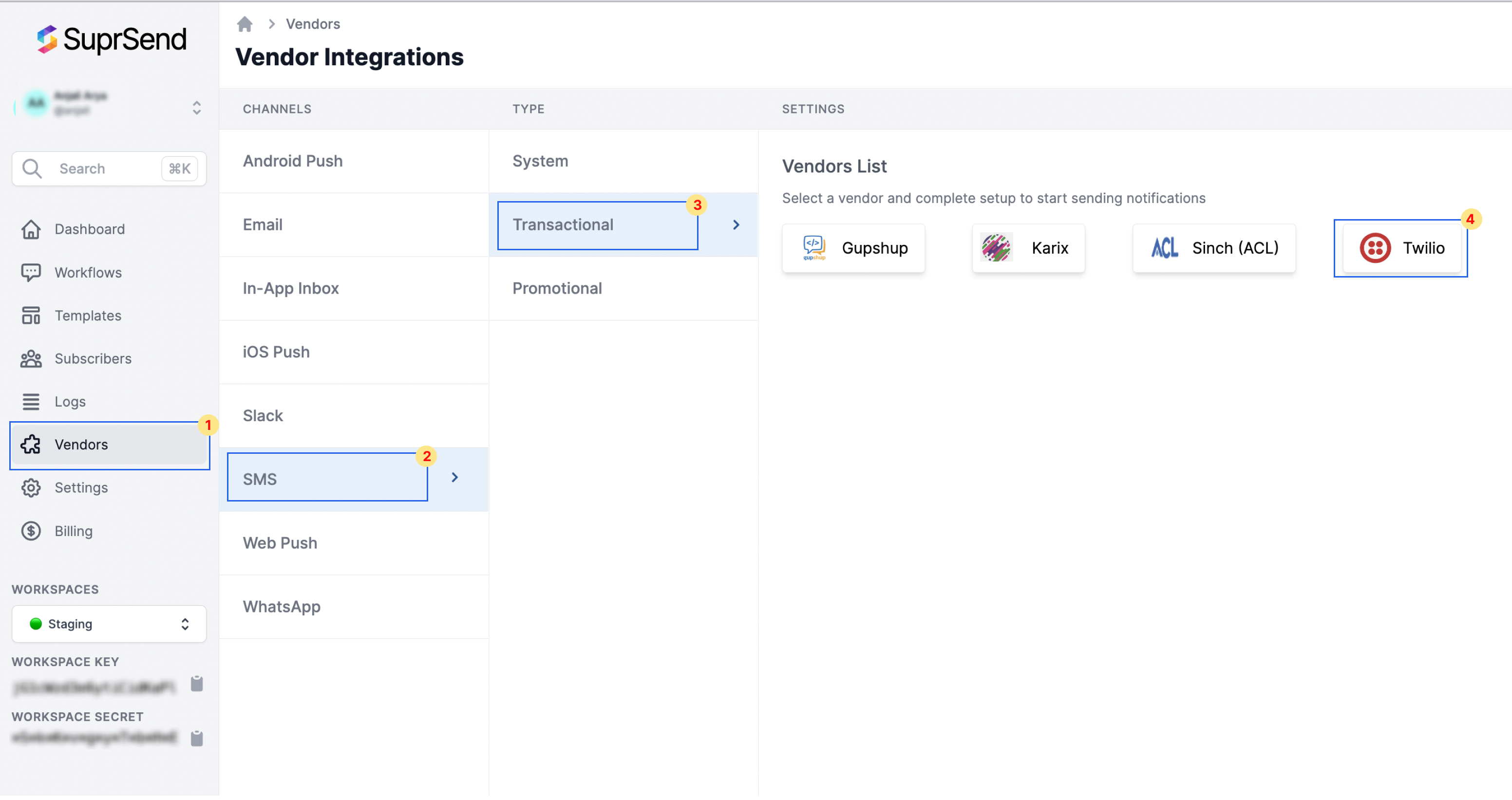The width and height of the screenshot is (1512, 800).
Task: Open the Staging workspace dropdown
Action: [x=109, y=624]
